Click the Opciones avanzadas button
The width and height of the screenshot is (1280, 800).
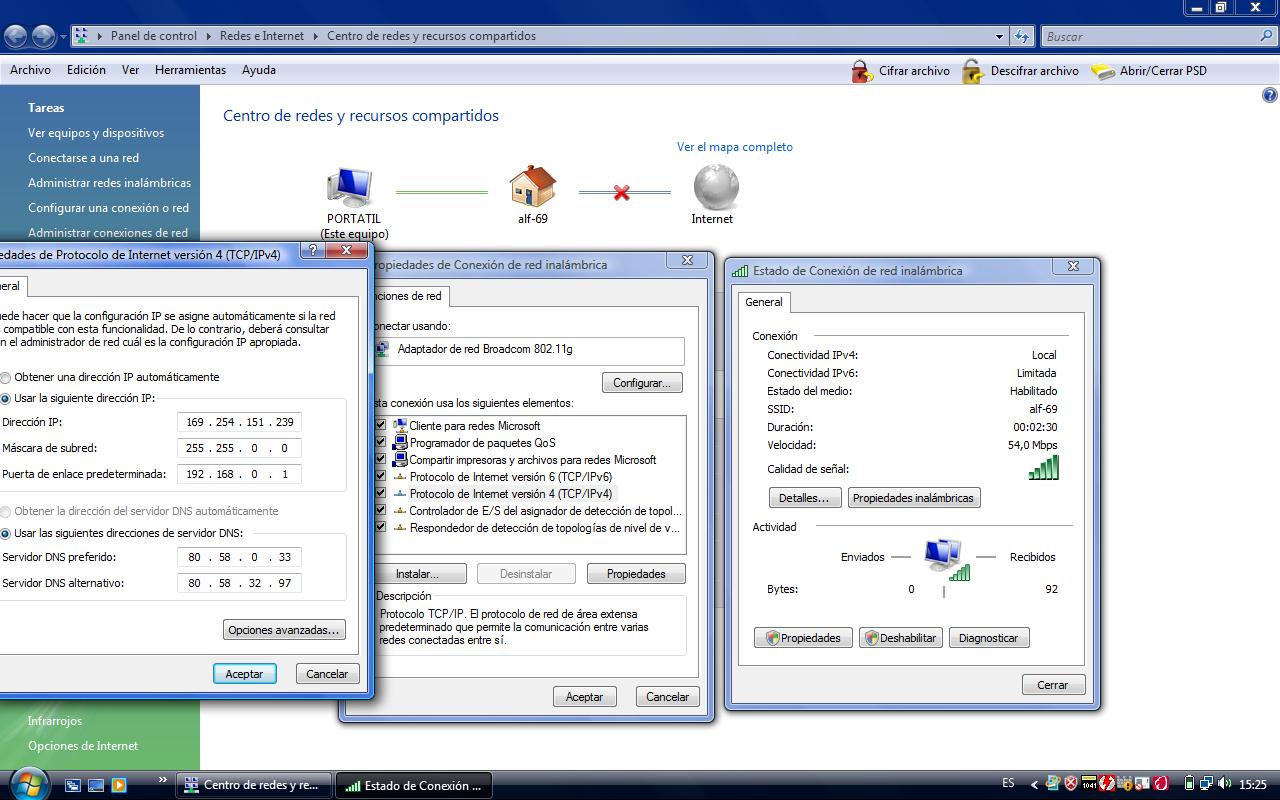tap(284, 630)
